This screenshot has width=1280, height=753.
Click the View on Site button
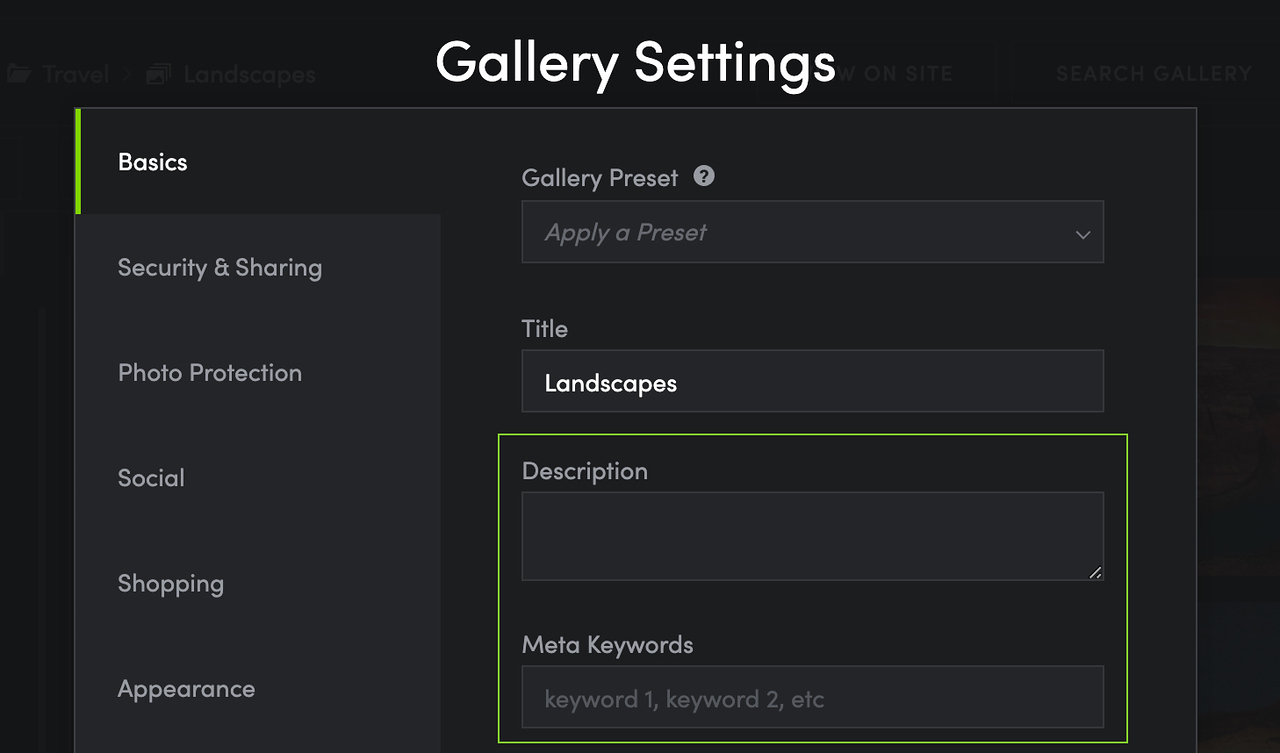pos(894,74)
